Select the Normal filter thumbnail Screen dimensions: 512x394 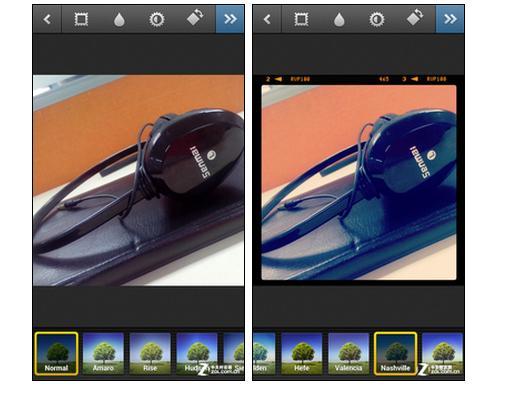click(x=56, y=353)
